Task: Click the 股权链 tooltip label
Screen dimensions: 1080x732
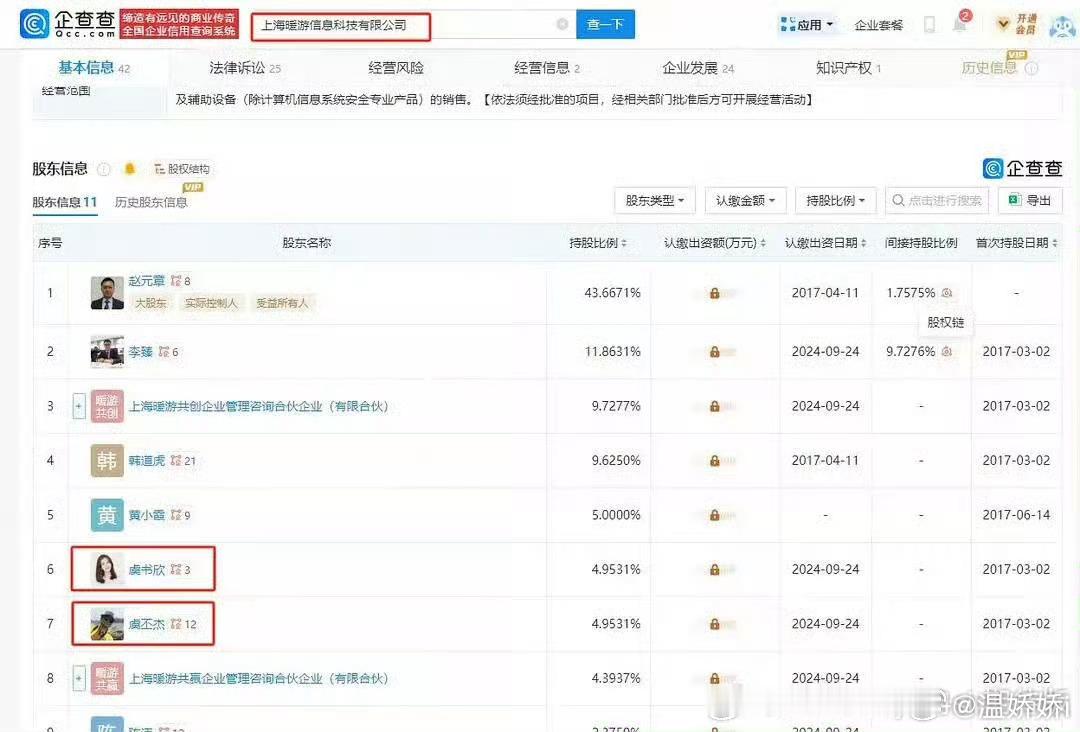Action: pos(946,322)
